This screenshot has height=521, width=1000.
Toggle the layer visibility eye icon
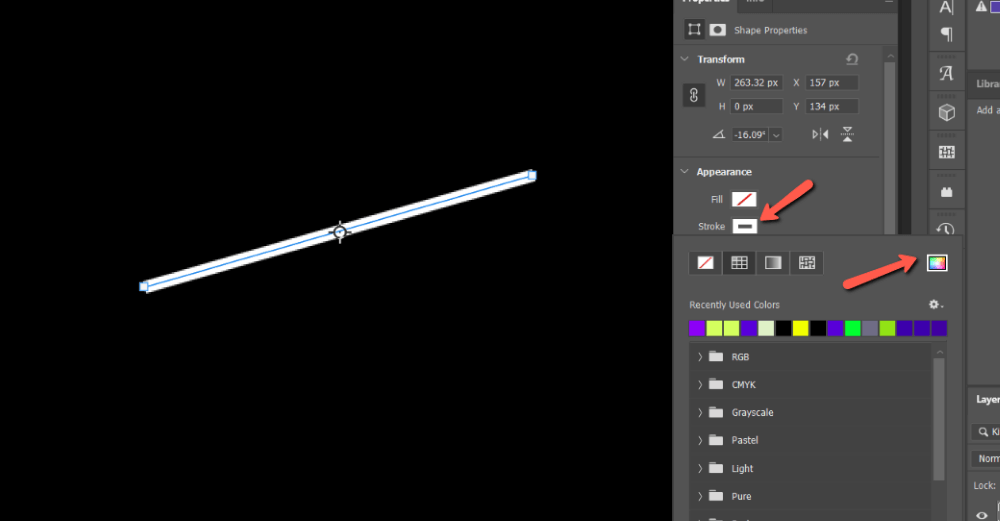pyautogui.click(x=981, y=515)
